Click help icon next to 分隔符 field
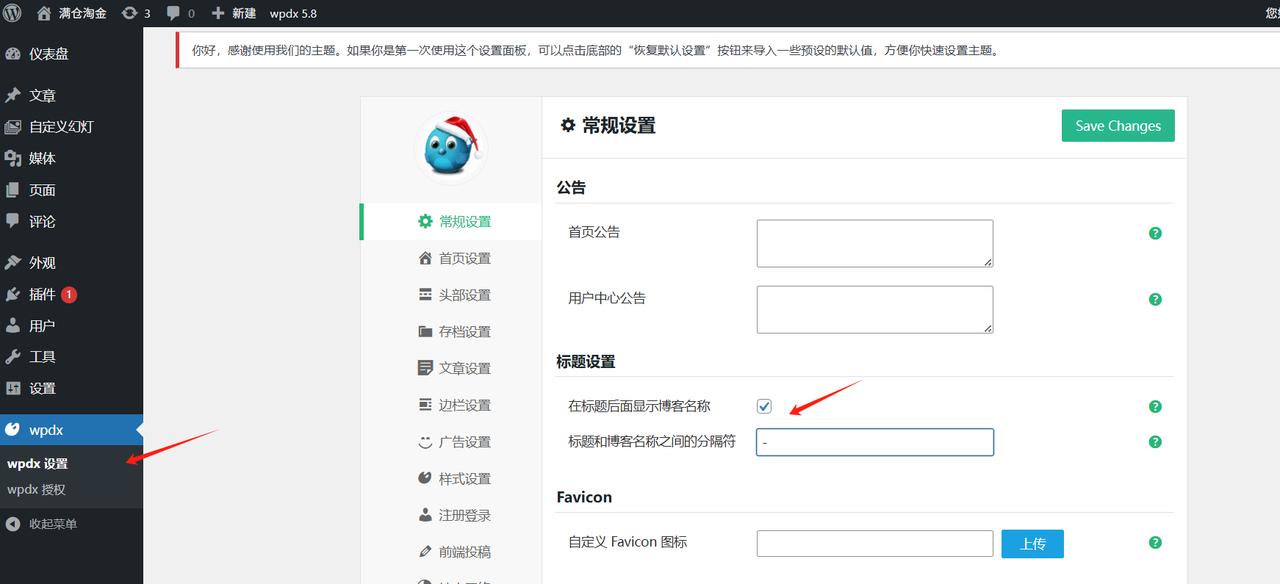1280x584 pixels. click(x=1155, y=442)
